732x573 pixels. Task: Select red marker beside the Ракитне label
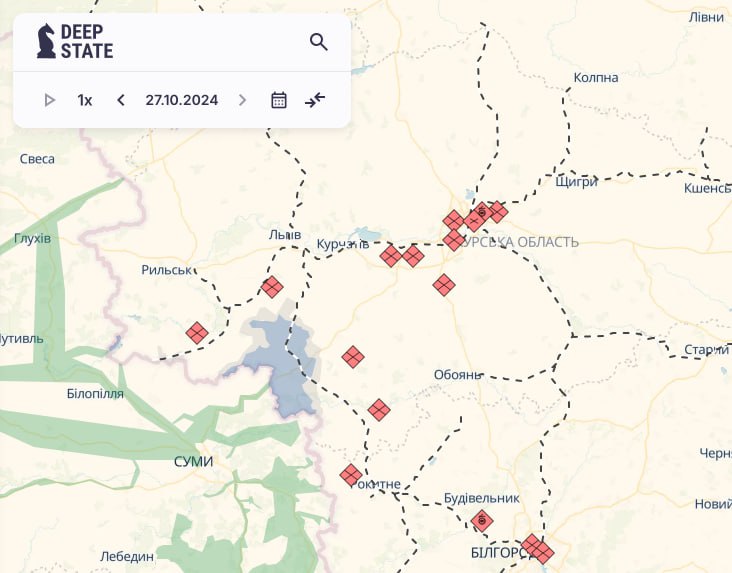pos(350,475)
